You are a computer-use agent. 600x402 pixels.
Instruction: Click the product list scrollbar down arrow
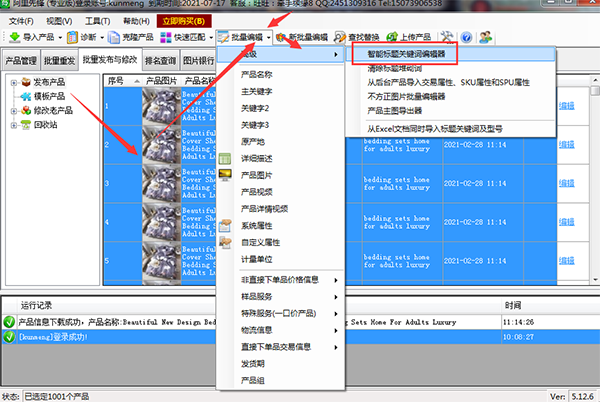pos(595,280)
